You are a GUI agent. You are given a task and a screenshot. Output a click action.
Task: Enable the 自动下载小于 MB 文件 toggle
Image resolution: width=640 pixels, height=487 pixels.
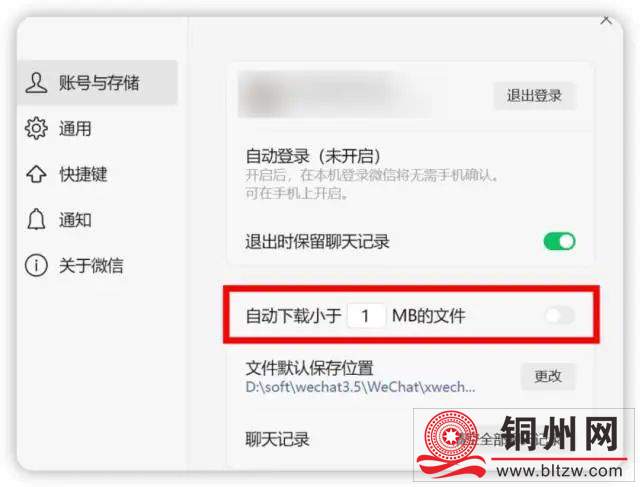(559, 316)
